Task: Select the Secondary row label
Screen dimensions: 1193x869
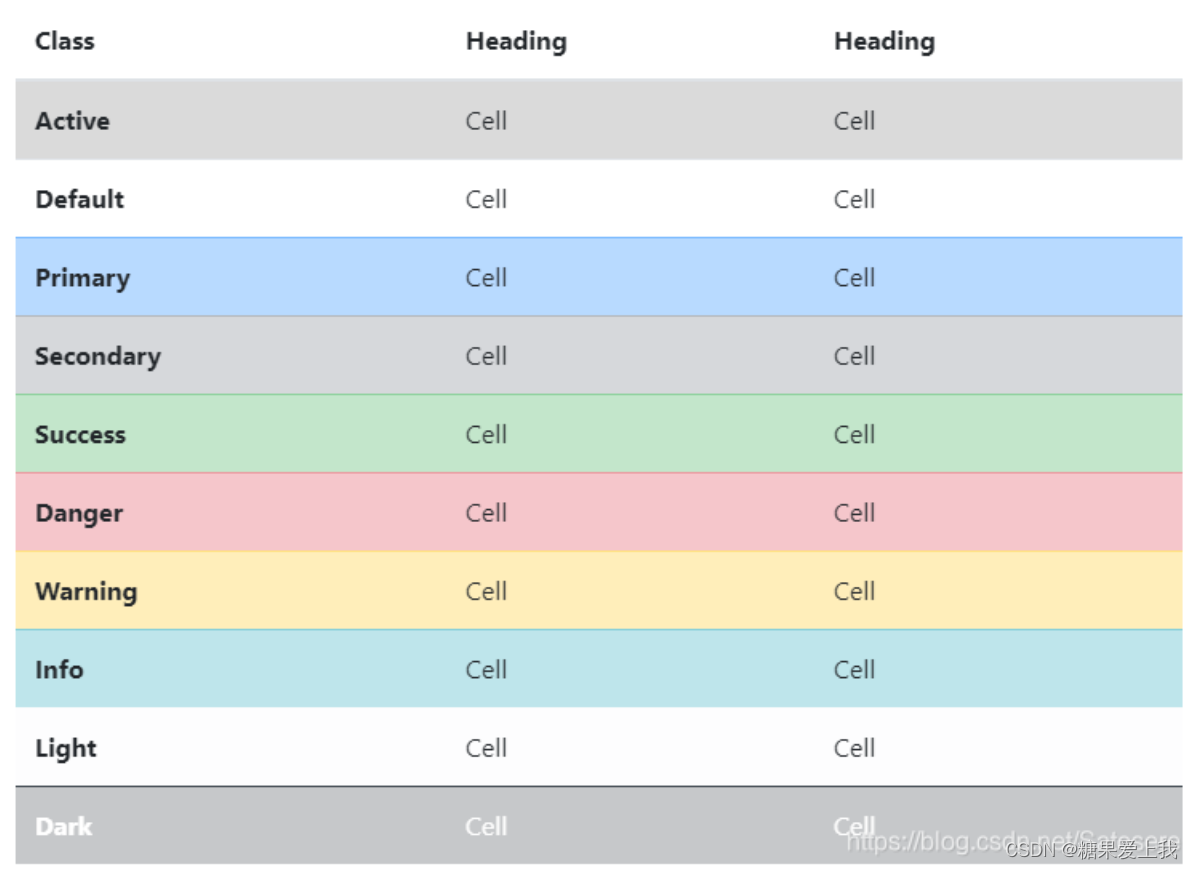Action: [x=97, y=356]
